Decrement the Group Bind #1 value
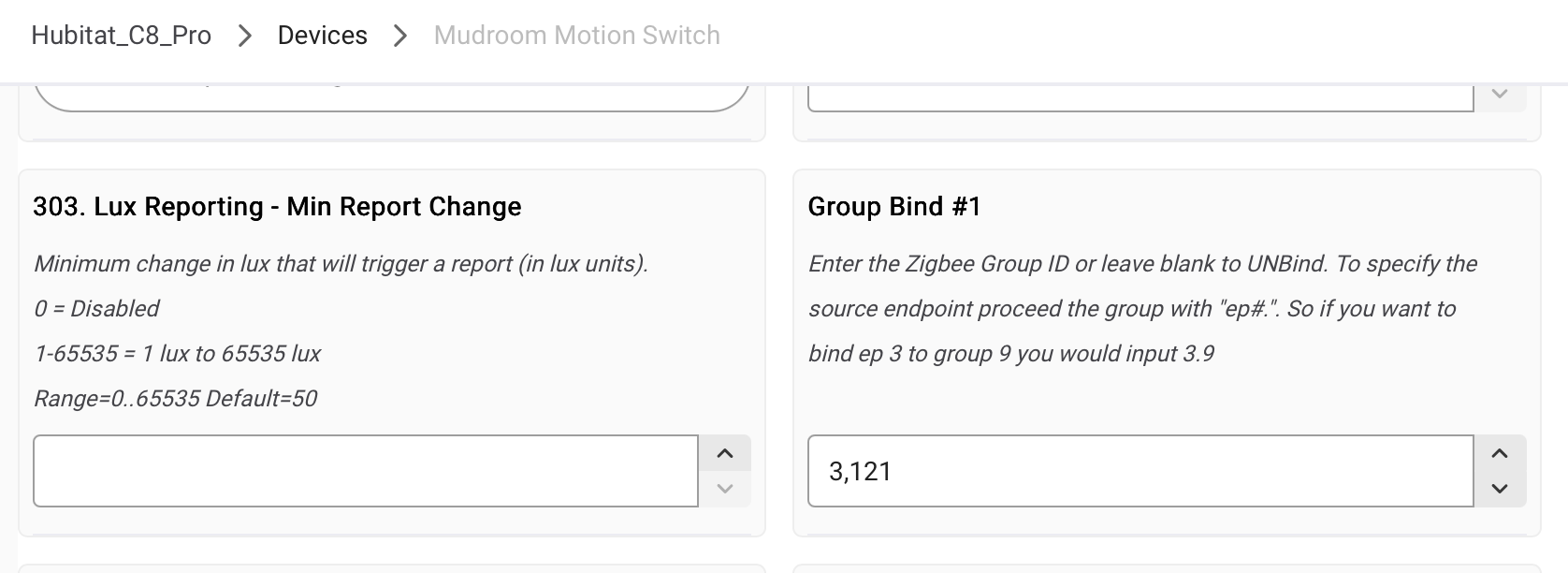Viewport: 1568px width, 573px height. pos(1500,488)
